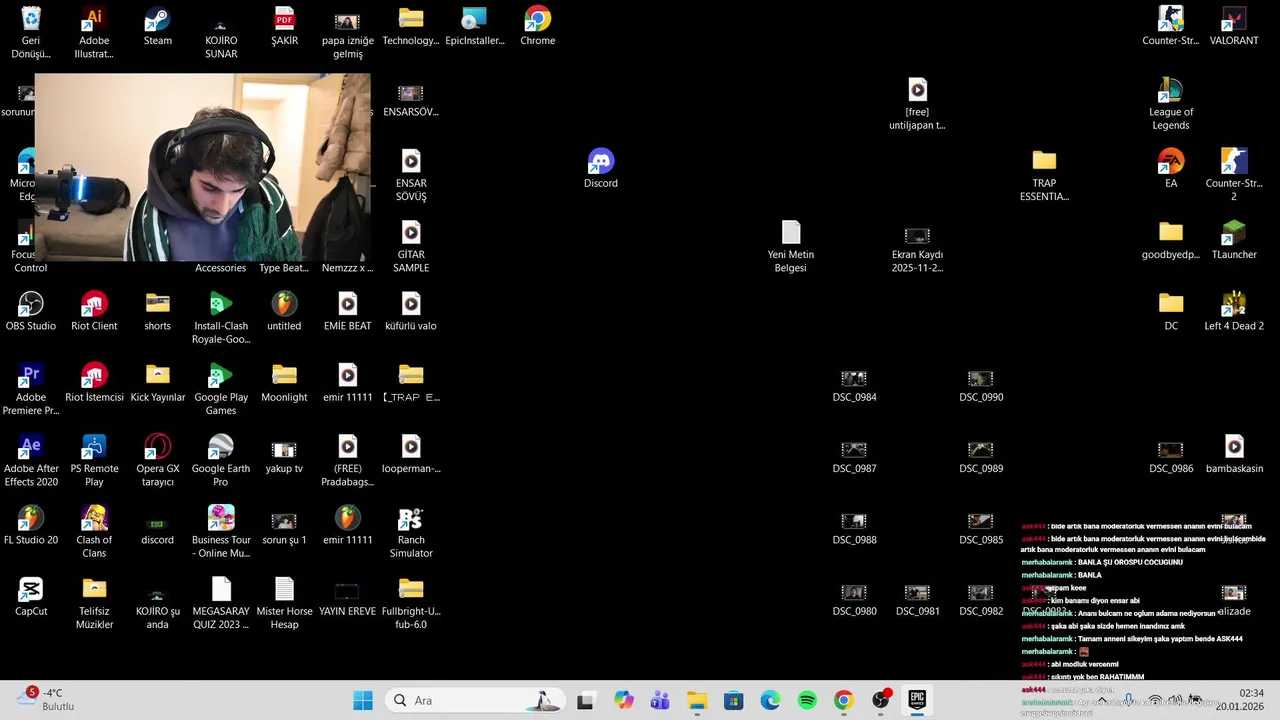Select the Steam desktop shortcut
The height and width of the screenshot is (720, 1280).
pyautogui.click(x=157, y=27)
